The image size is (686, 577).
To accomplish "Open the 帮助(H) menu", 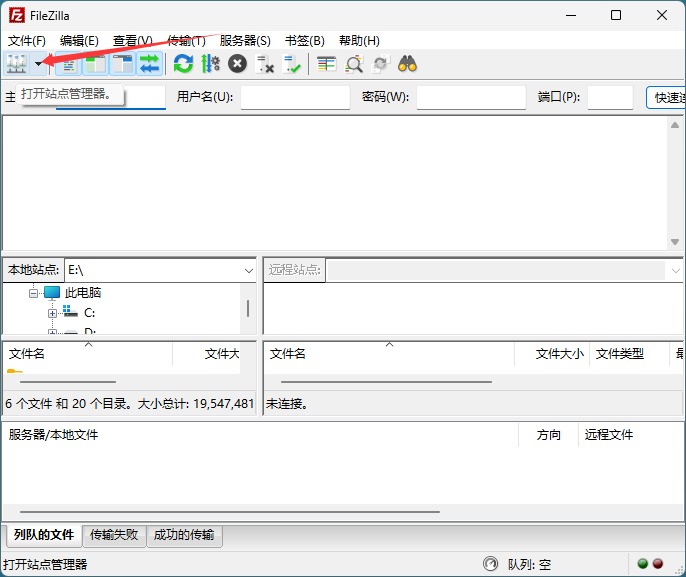I will click(x=359, y=41).
